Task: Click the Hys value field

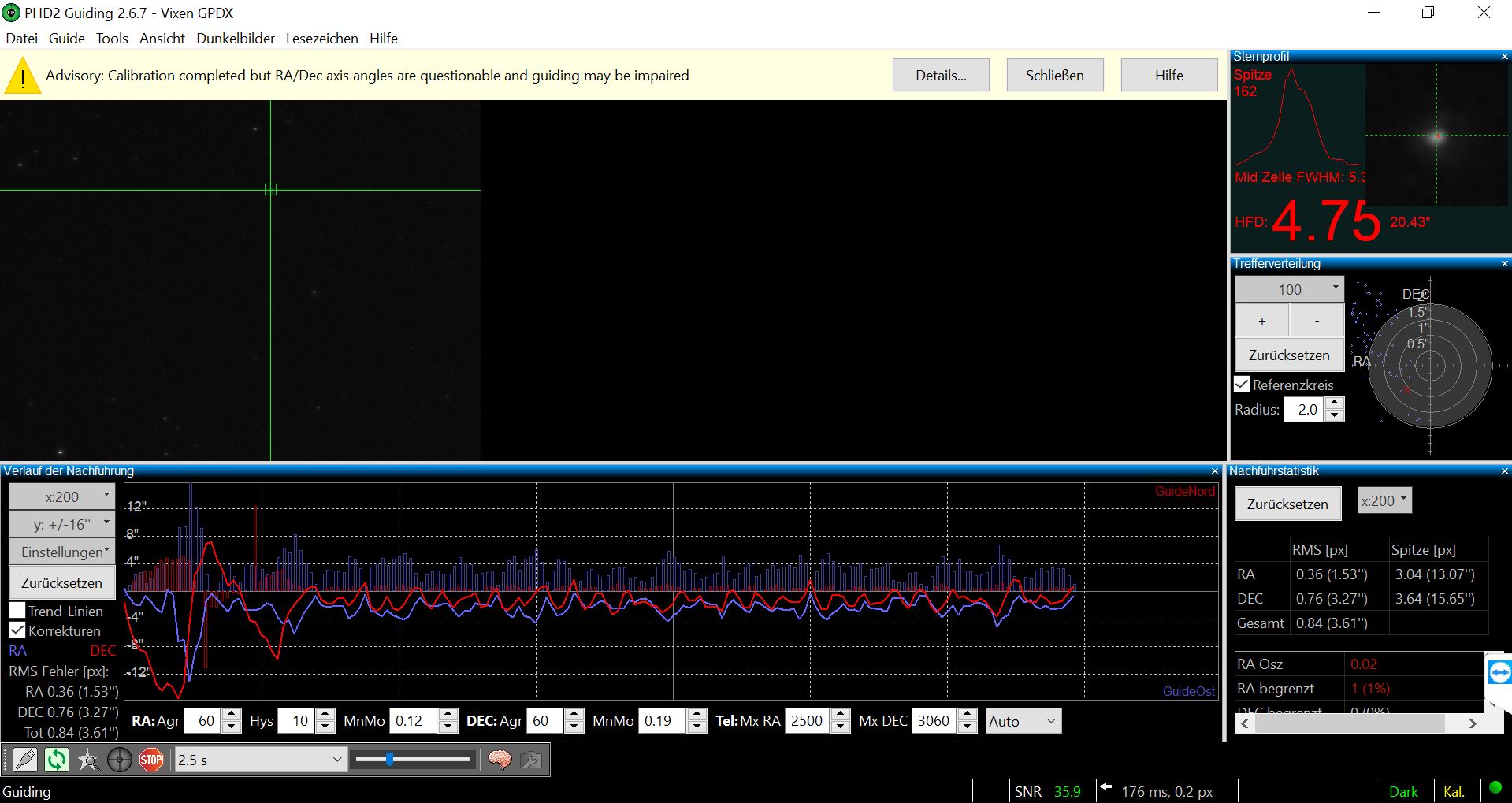Action: pyautogui.click(x=297, y=721)
